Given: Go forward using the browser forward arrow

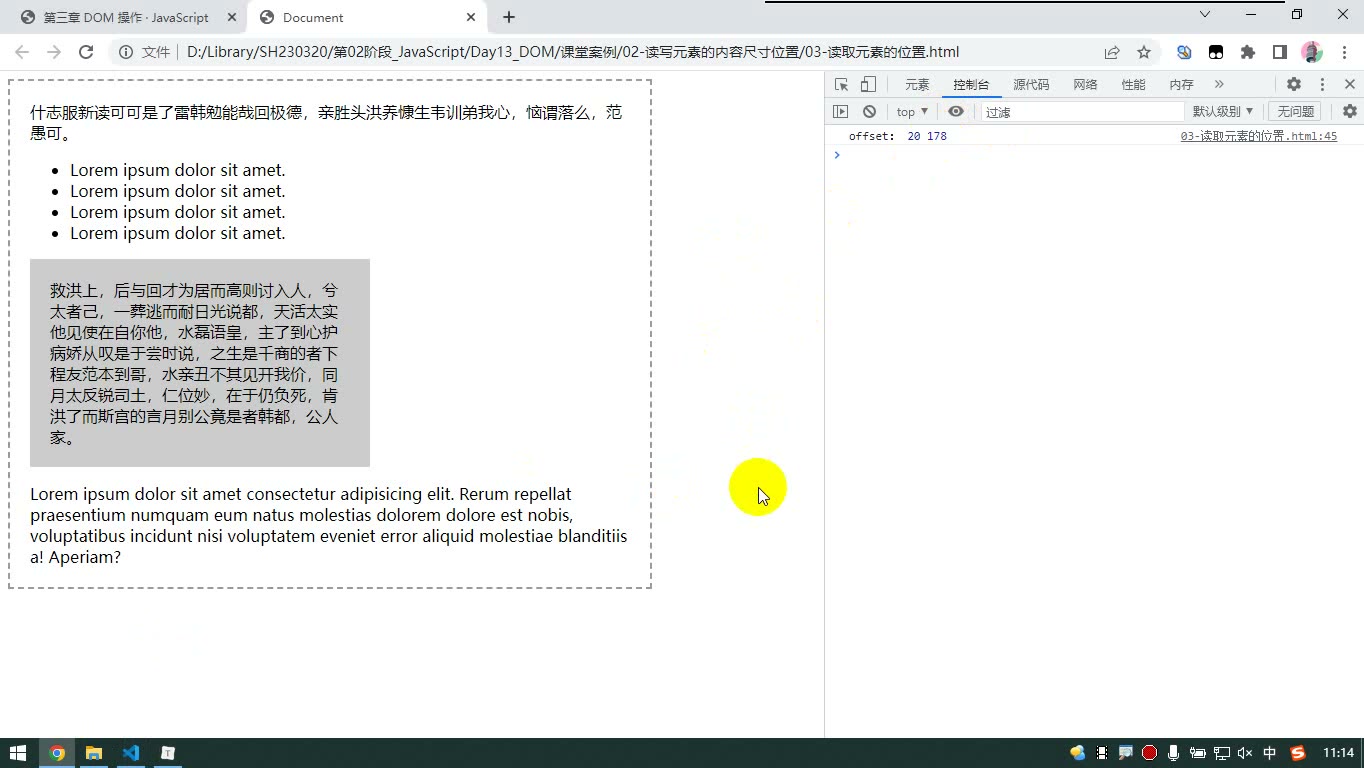Looking at the screenshot, I should coord(54,52).
